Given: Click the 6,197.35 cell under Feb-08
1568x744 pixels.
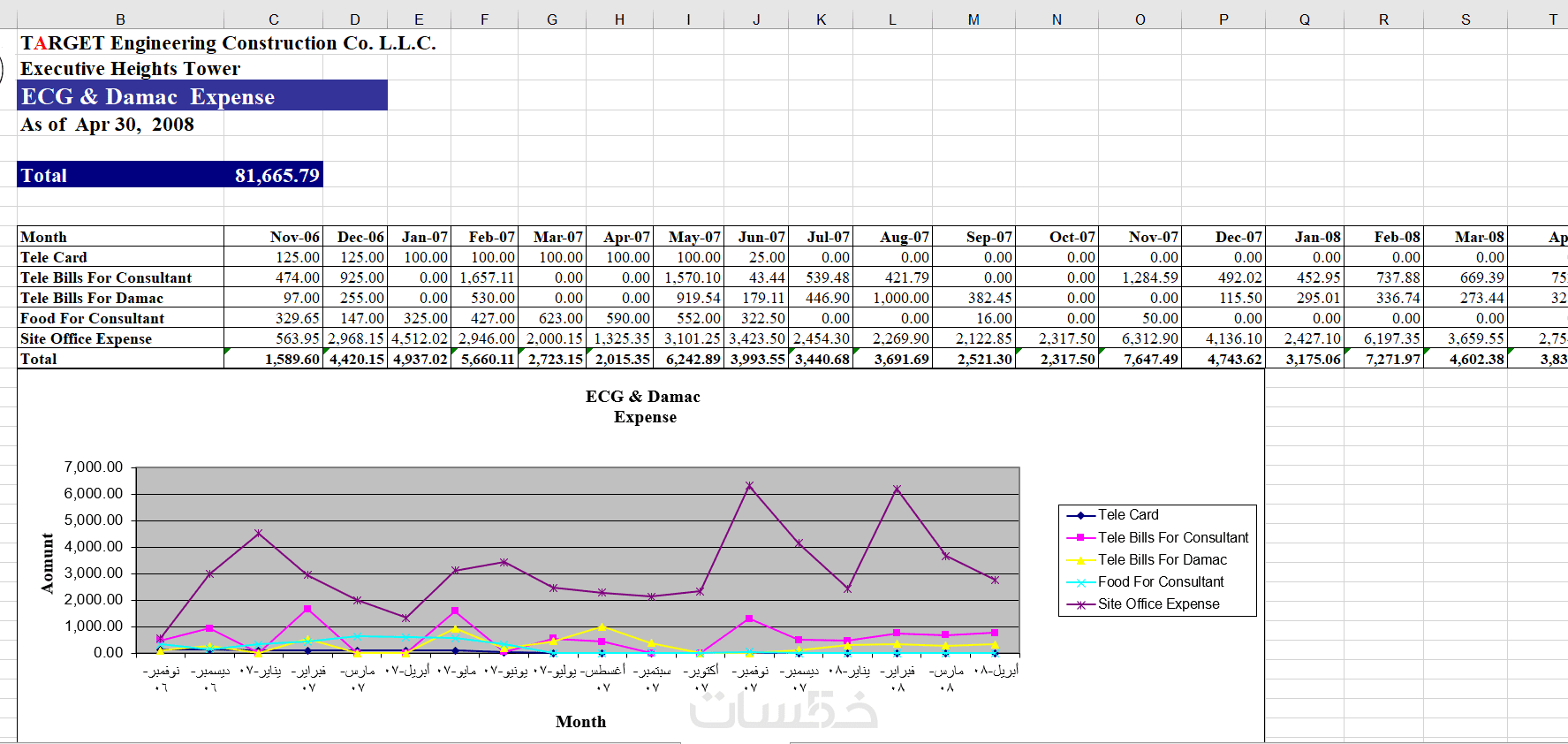Looking at the screenshot, I should (1383, 338).
